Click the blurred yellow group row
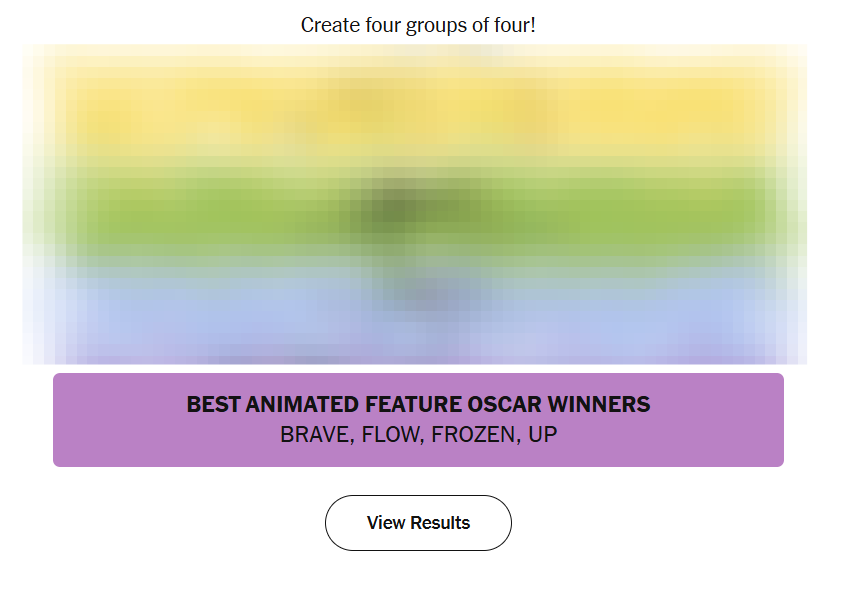The image size is (842, 600). [418, 112]
